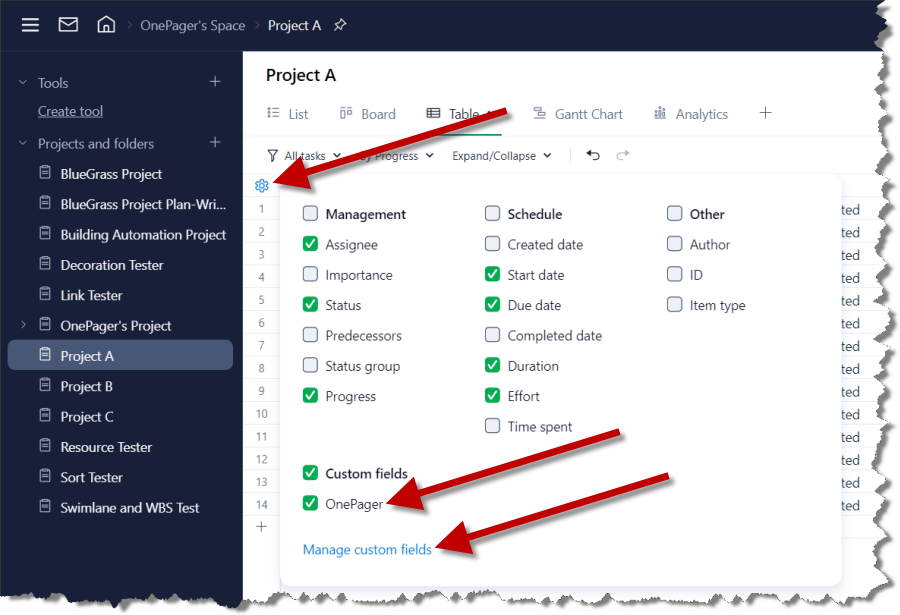
Task: Click the Analytics chart icon
Action: coord(660,113)
